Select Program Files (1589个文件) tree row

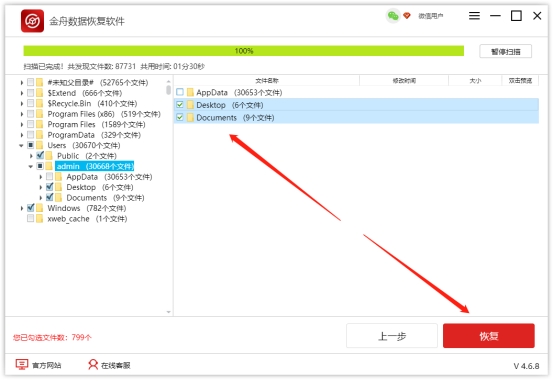[96, 124]
